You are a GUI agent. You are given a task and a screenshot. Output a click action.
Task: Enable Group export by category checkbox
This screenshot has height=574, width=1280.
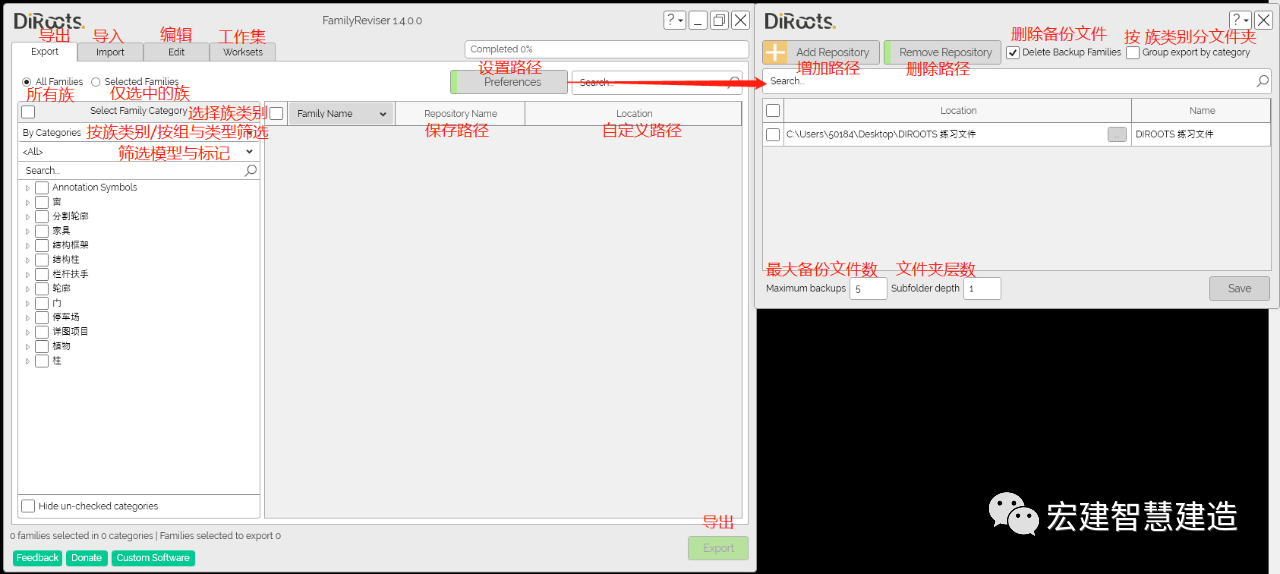click(1133, 52)
